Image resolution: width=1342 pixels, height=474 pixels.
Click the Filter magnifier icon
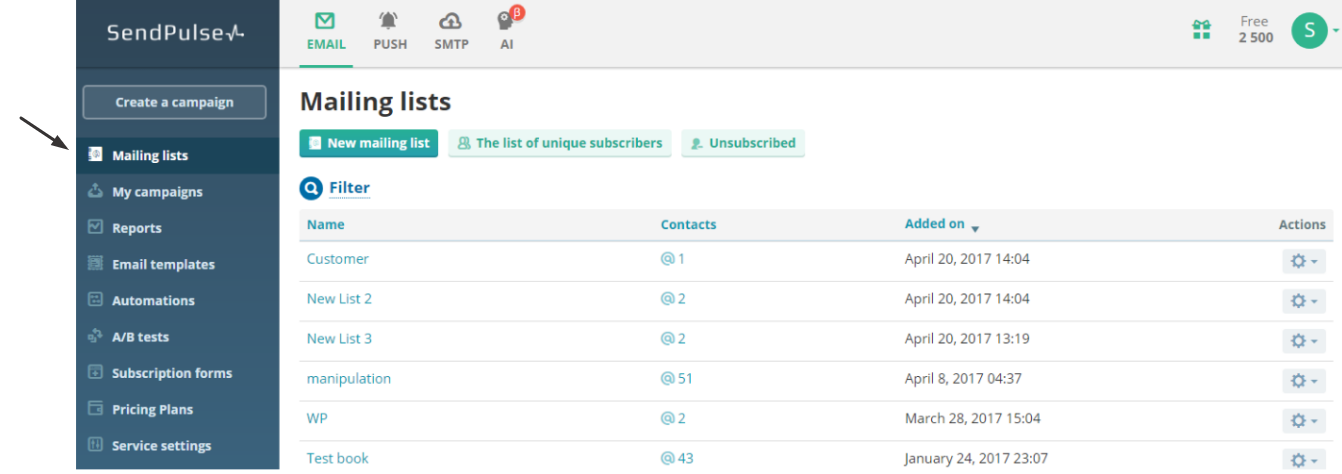pos(311,188)
